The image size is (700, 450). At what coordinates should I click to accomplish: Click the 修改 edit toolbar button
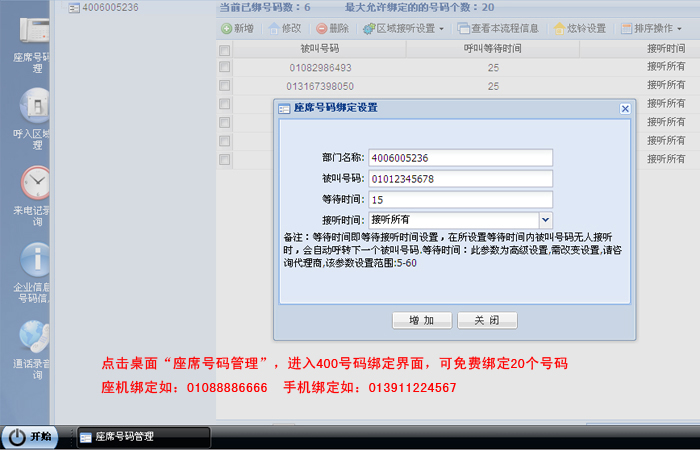coord(285,28)
